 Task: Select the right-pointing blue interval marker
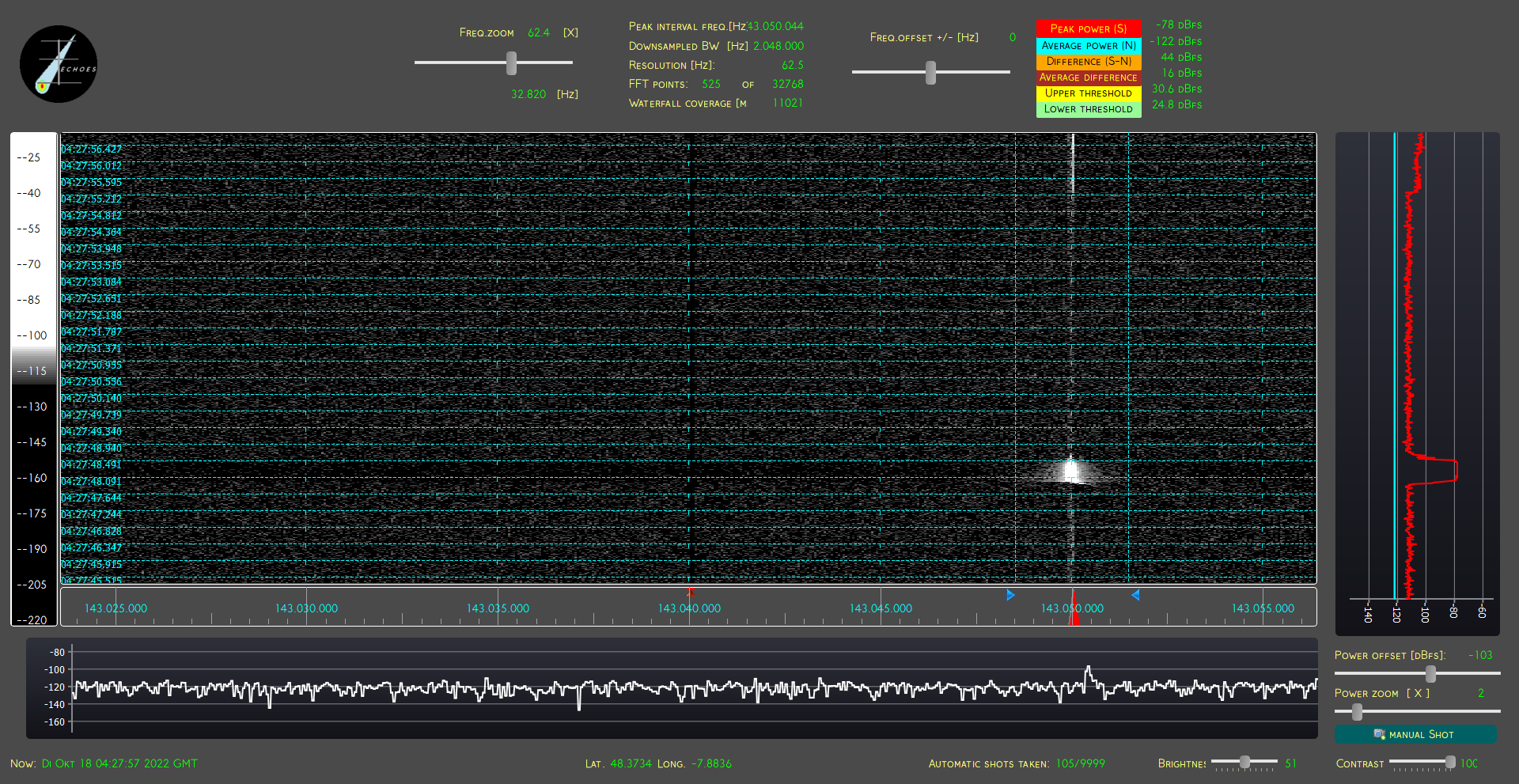(1010, 595)
